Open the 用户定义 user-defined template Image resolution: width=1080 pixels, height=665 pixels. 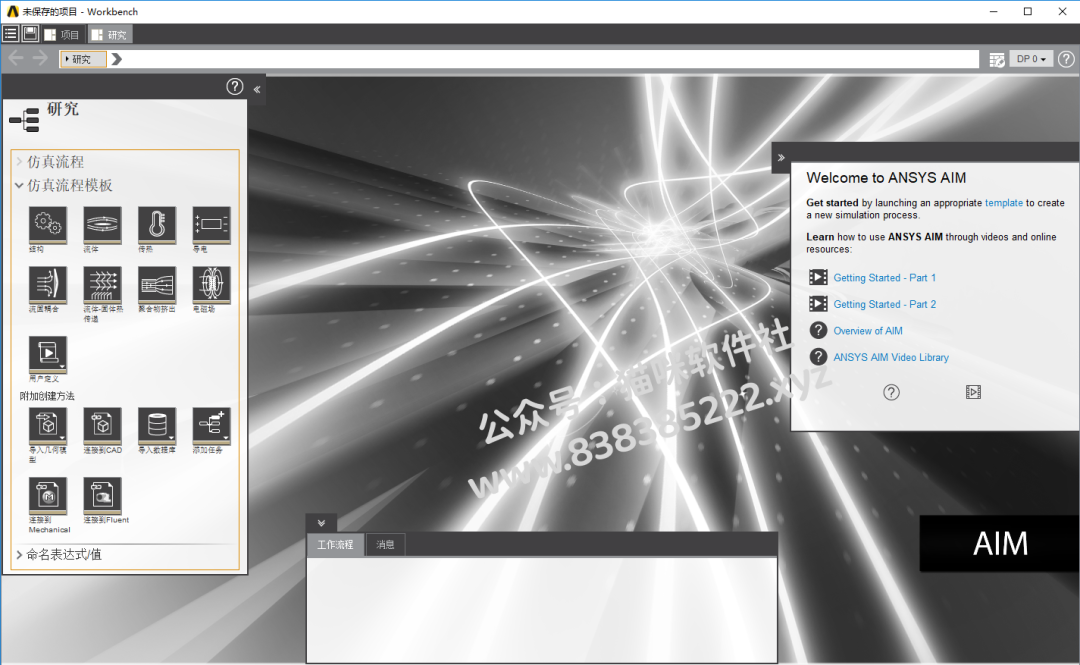[x=48, y=354]
